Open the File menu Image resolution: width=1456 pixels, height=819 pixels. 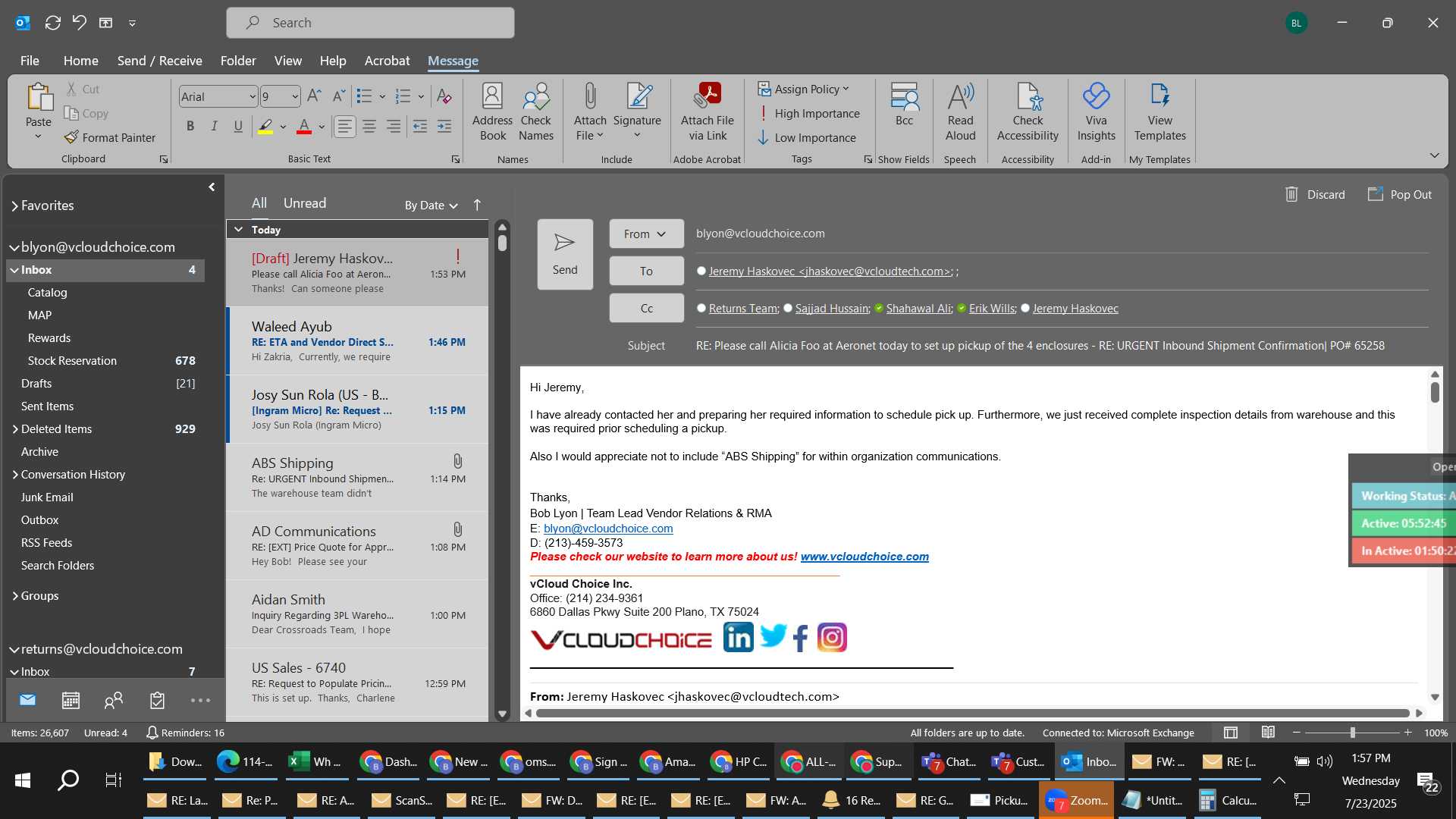click(x=30, y=61)
